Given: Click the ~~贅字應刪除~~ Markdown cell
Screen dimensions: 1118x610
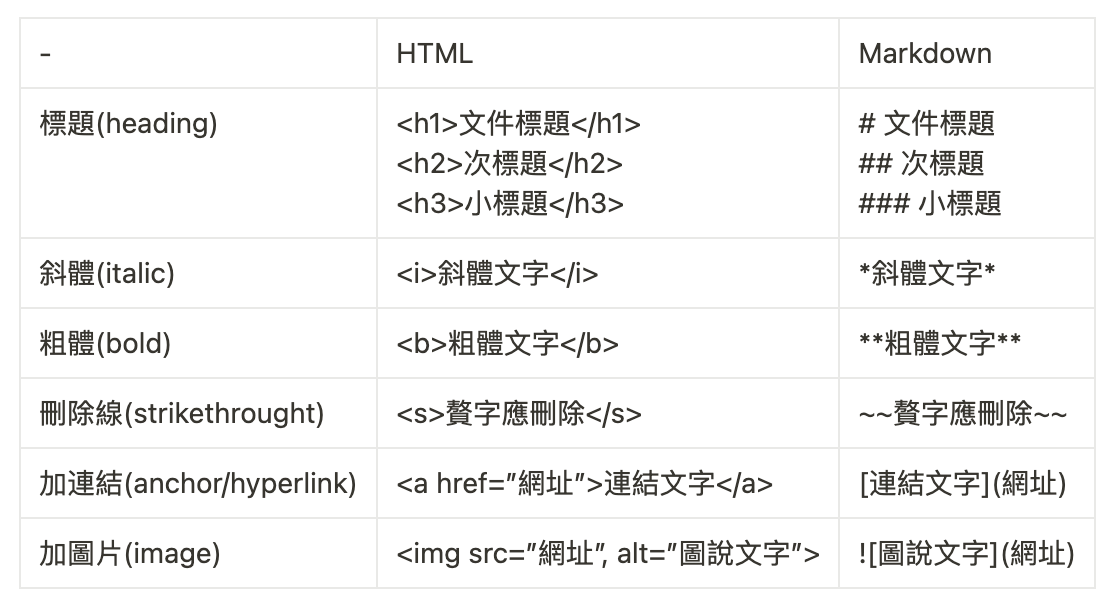Looking at the screenshot, I should click(x=963, y=414).
